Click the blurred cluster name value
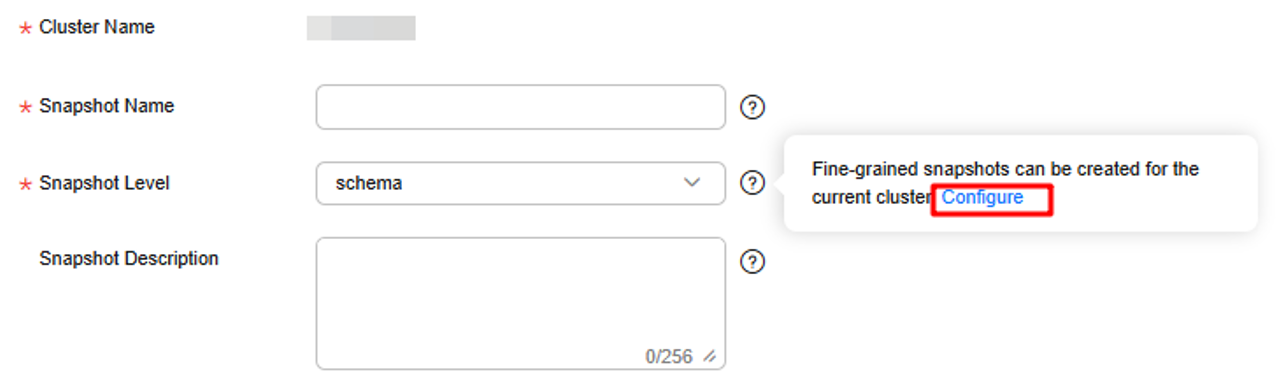Viewport: 1276px width, 385px height. (361, 27)
